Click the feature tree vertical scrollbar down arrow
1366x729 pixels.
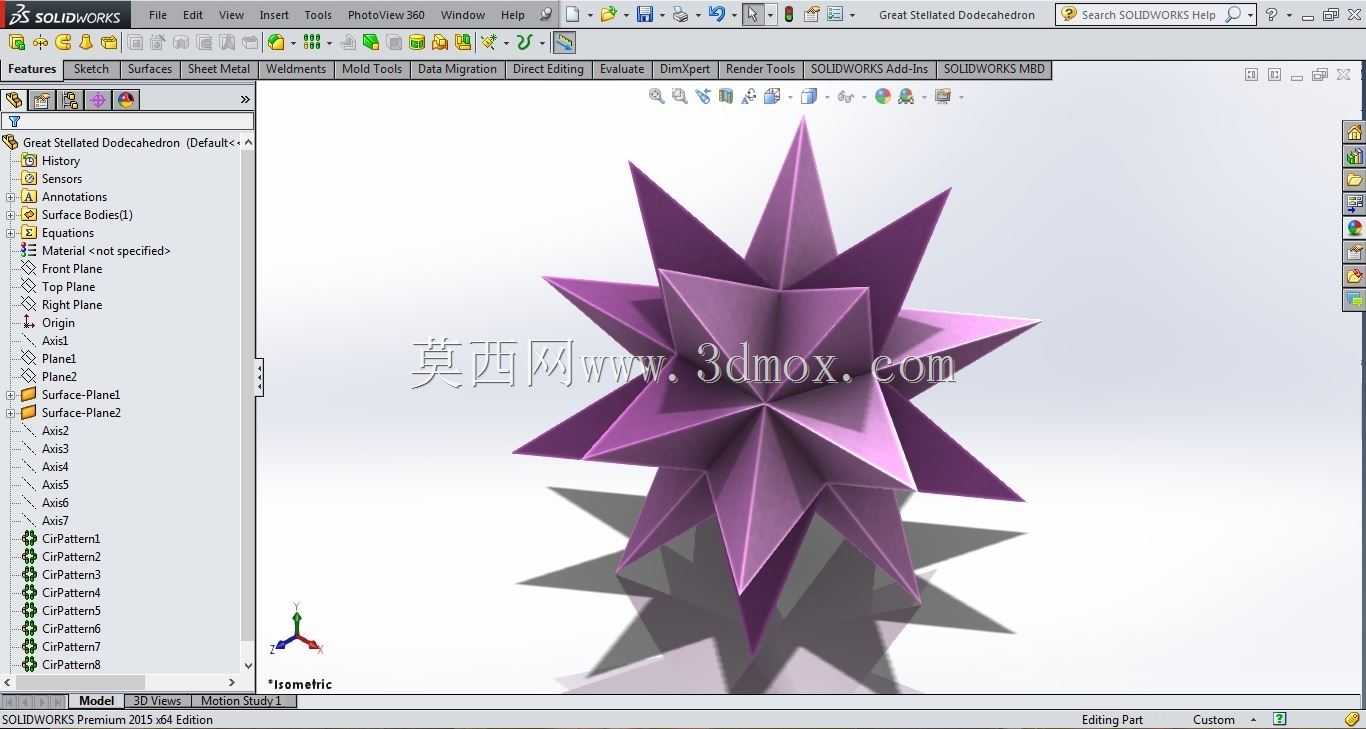(x=248, y=665)
